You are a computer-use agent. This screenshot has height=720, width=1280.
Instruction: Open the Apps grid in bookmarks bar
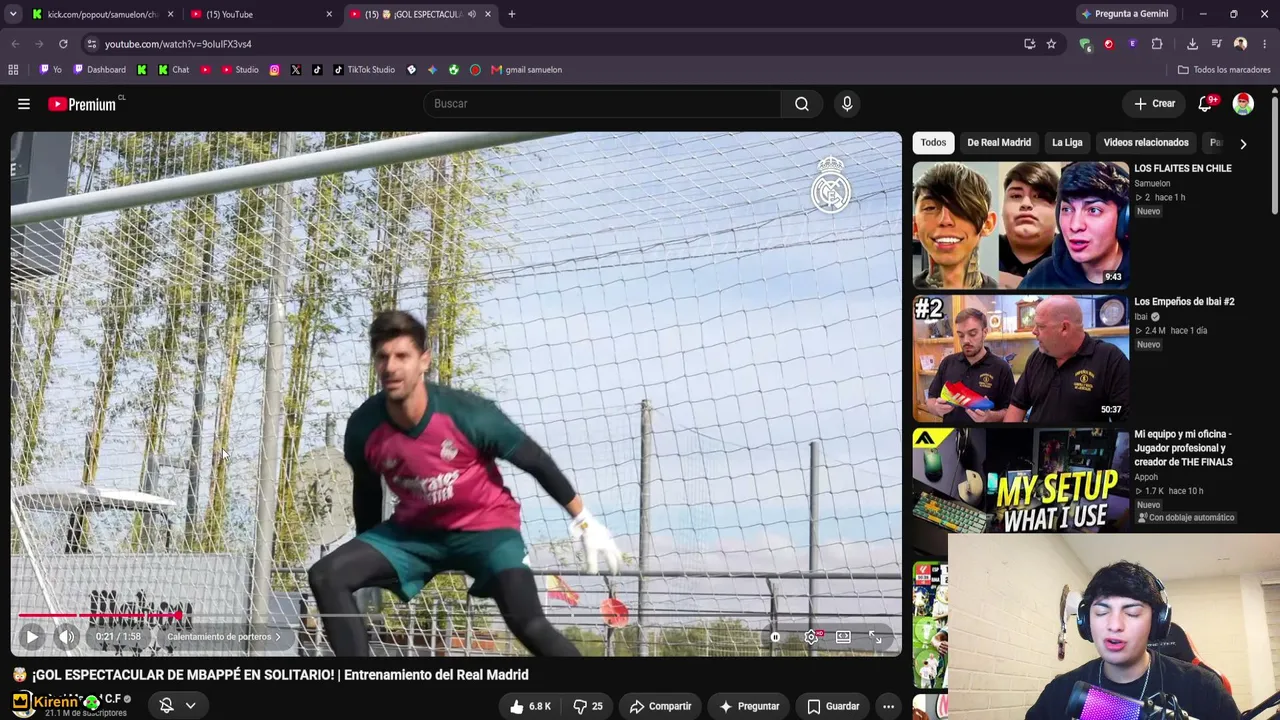pyautogui.click(x=13, y=70)
